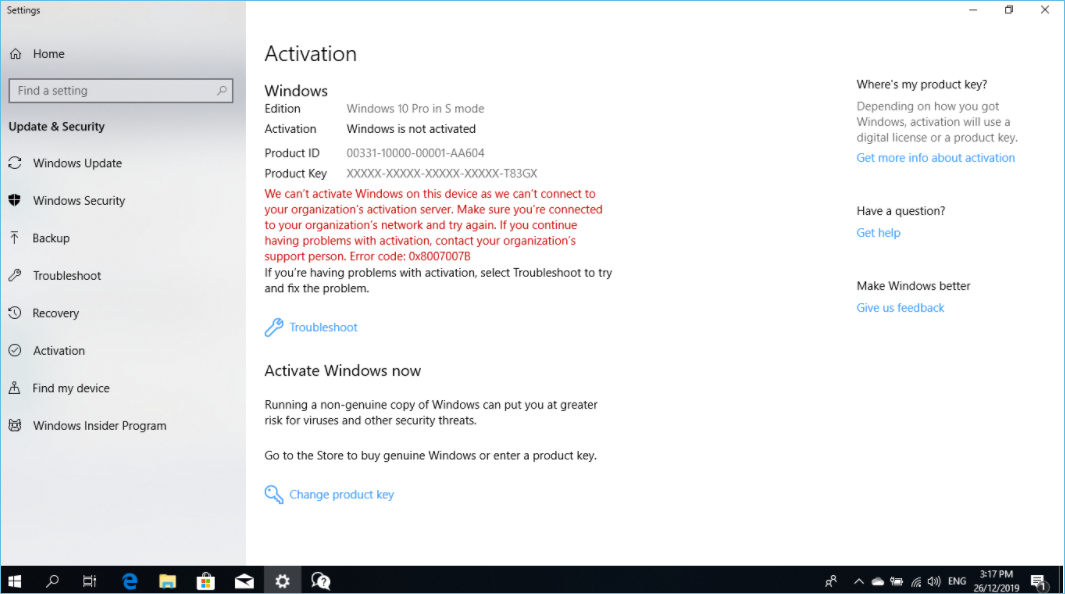Open the Recovery section

coord(58,313)
